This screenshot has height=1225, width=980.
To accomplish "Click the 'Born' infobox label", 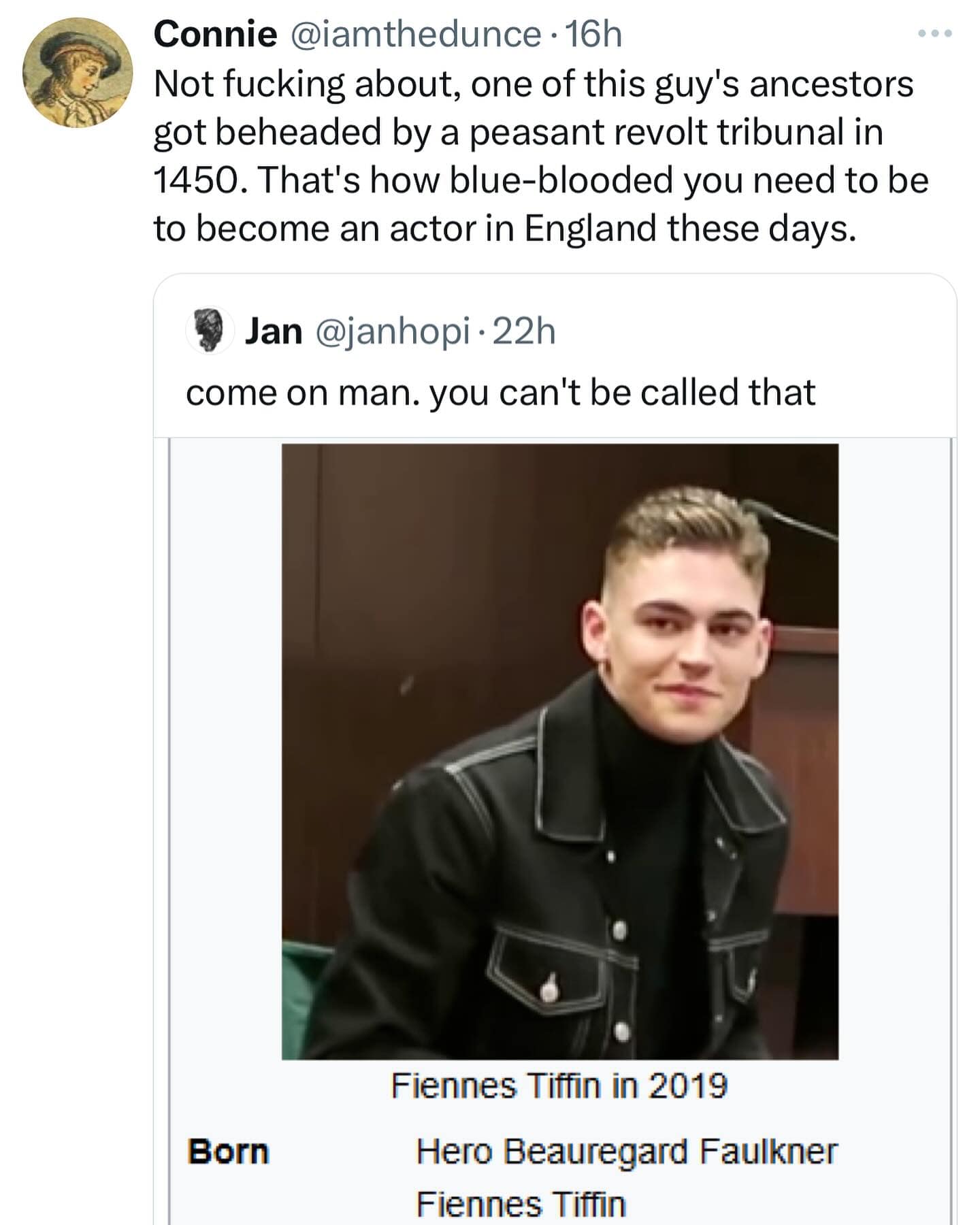I will coord(229,1151).
